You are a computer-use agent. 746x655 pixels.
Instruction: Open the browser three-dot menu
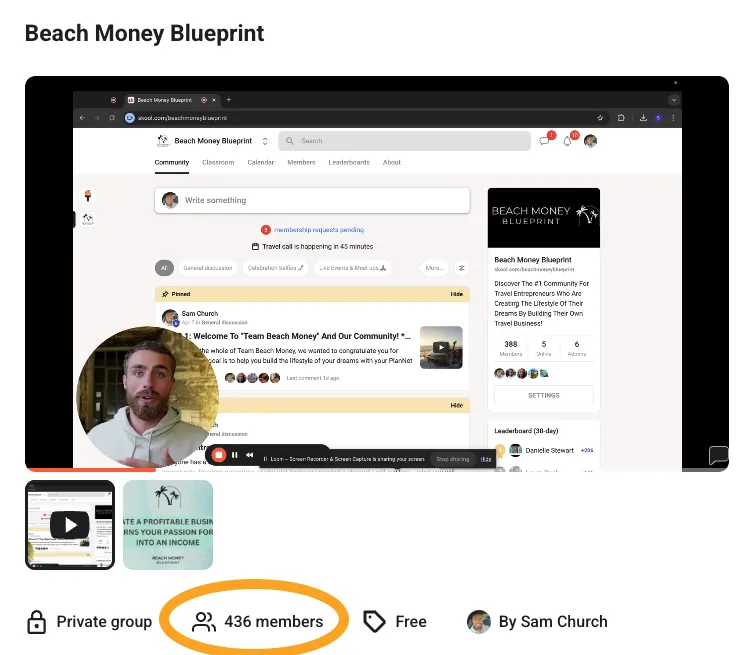coord(673,118)
